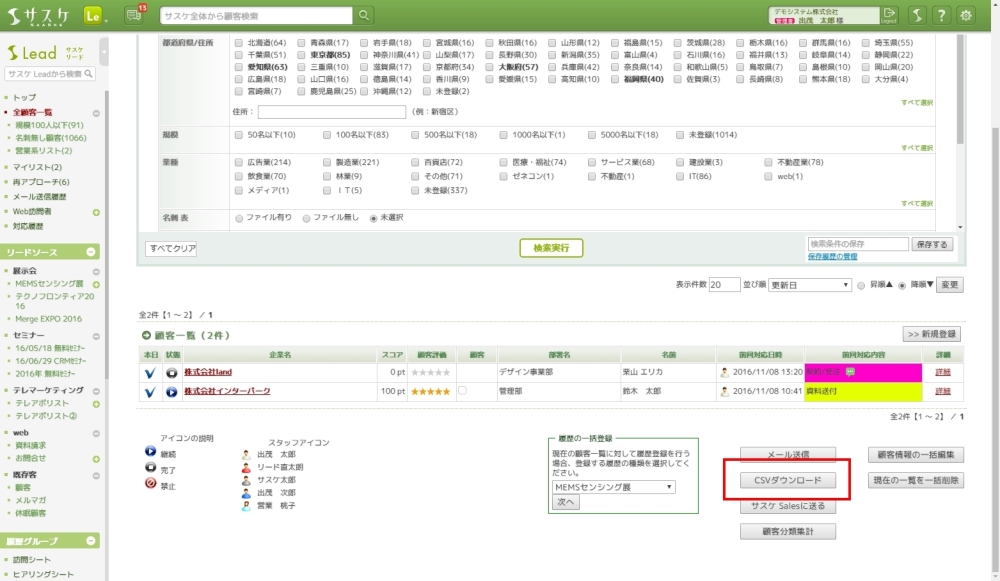1000x581 pixels.
Task: Open the MEMSセンシング展 history dropdown
Action: [x=614, y=487]
